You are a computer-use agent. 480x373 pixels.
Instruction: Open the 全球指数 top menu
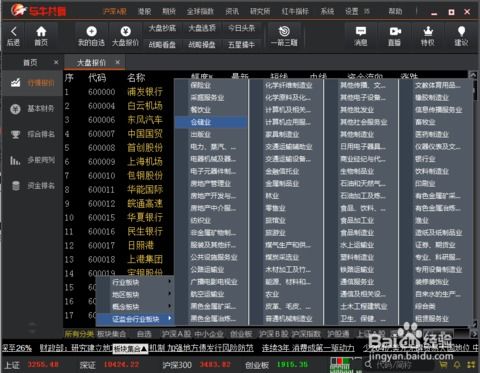tap(200, 12)
